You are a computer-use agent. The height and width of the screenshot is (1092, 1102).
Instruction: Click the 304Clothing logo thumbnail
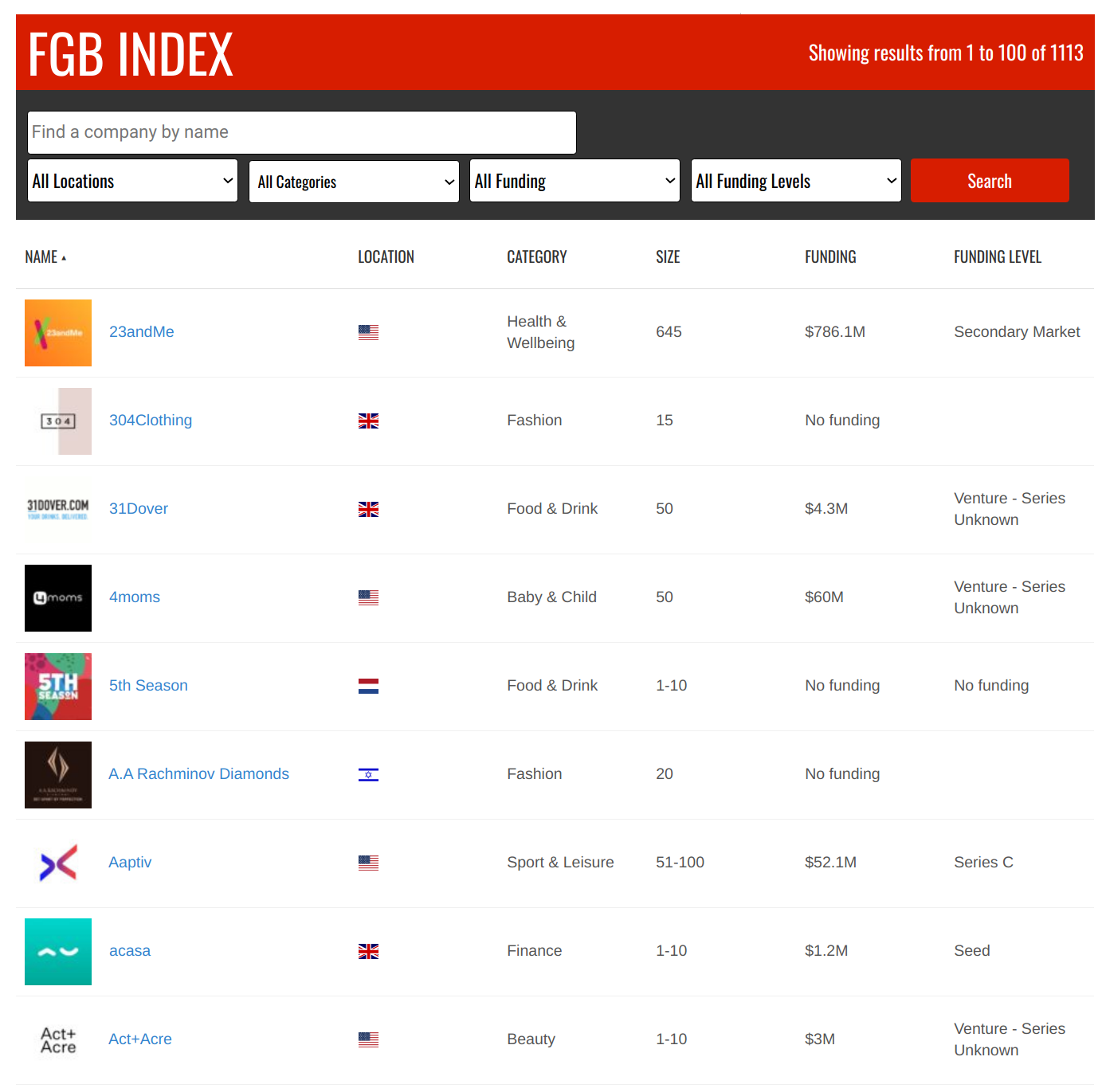click(x=58, y=421)
